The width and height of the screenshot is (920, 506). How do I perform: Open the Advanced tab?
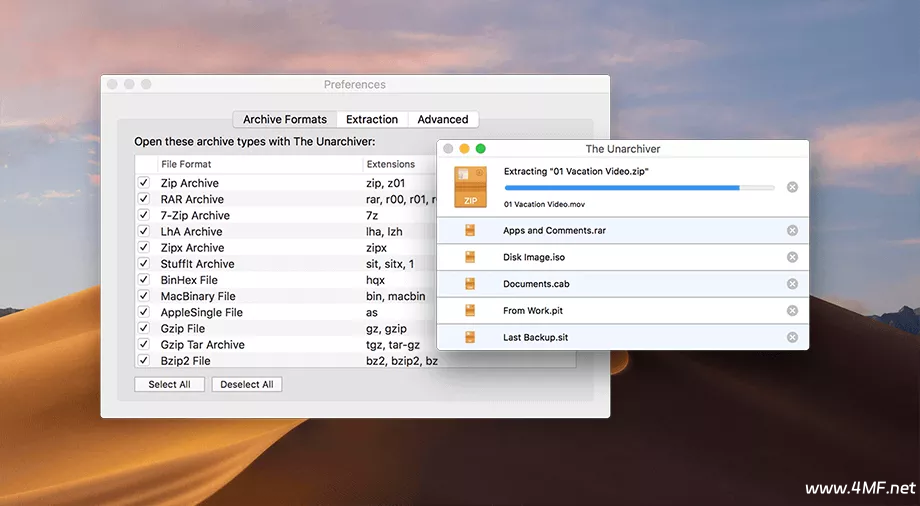[443, 119]
